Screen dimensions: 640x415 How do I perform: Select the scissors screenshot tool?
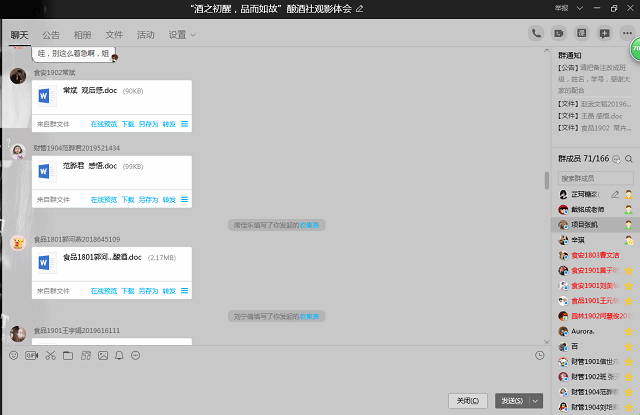(x=50, y=355)
